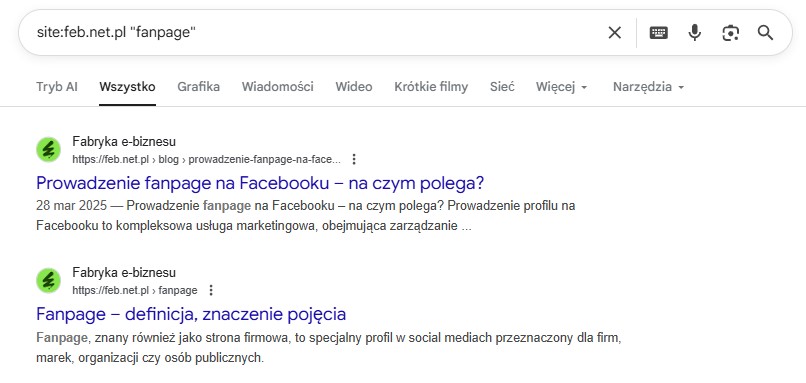Image resolution: width=806 pixels, height=383 pixels.
Task: Select the Sieć tab
Action: pyautogui.click(x=502, y=87)
